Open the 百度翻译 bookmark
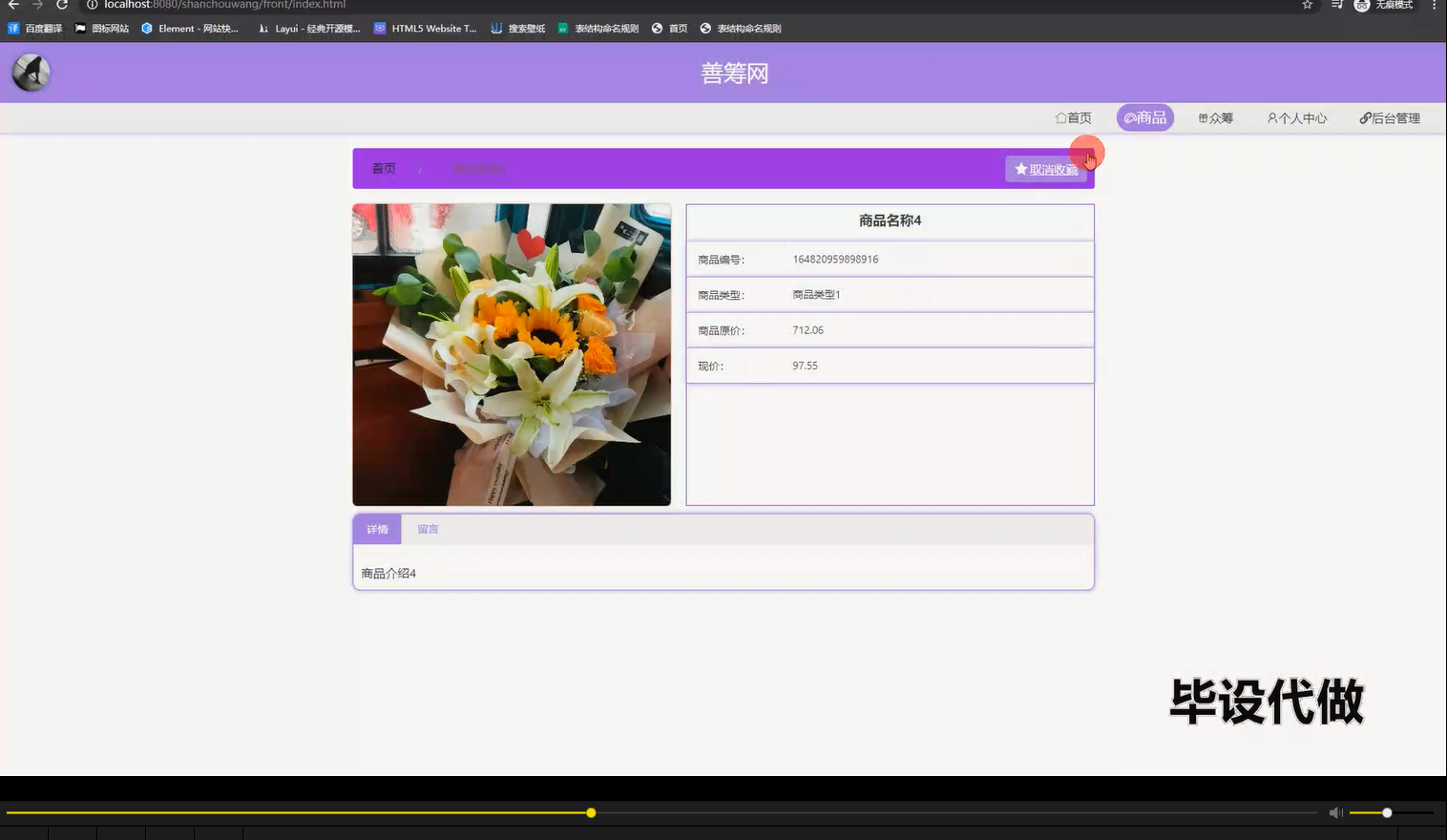This screenshot has height=840, width=1447. tap(34, 28)
